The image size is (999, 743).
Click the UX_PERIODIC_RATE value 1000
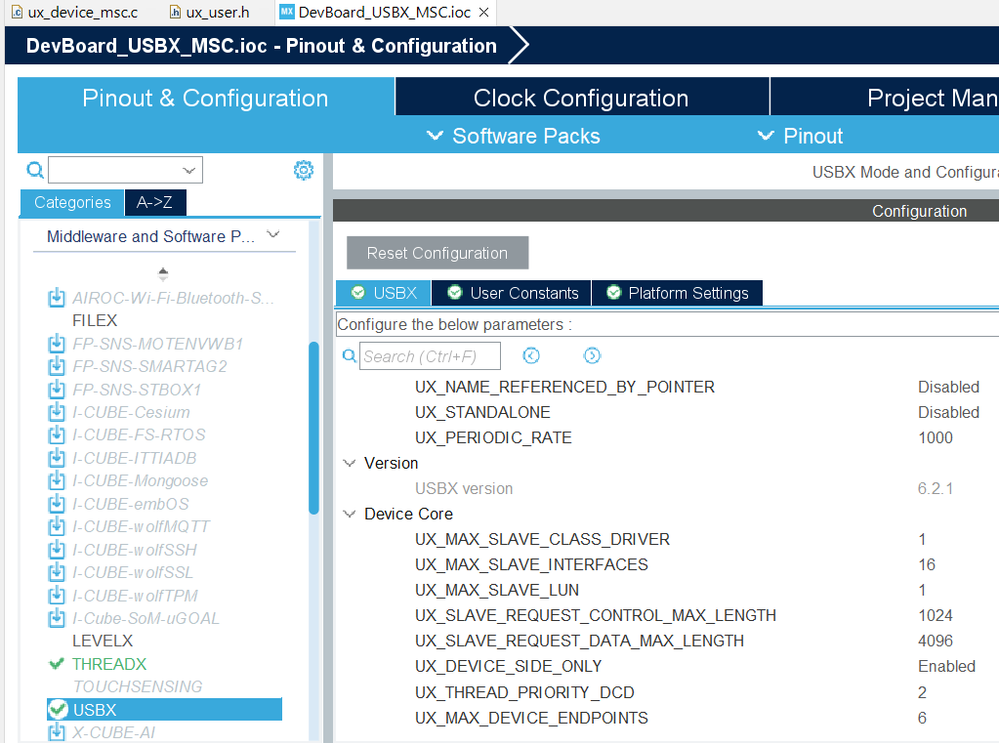(935, 438)
